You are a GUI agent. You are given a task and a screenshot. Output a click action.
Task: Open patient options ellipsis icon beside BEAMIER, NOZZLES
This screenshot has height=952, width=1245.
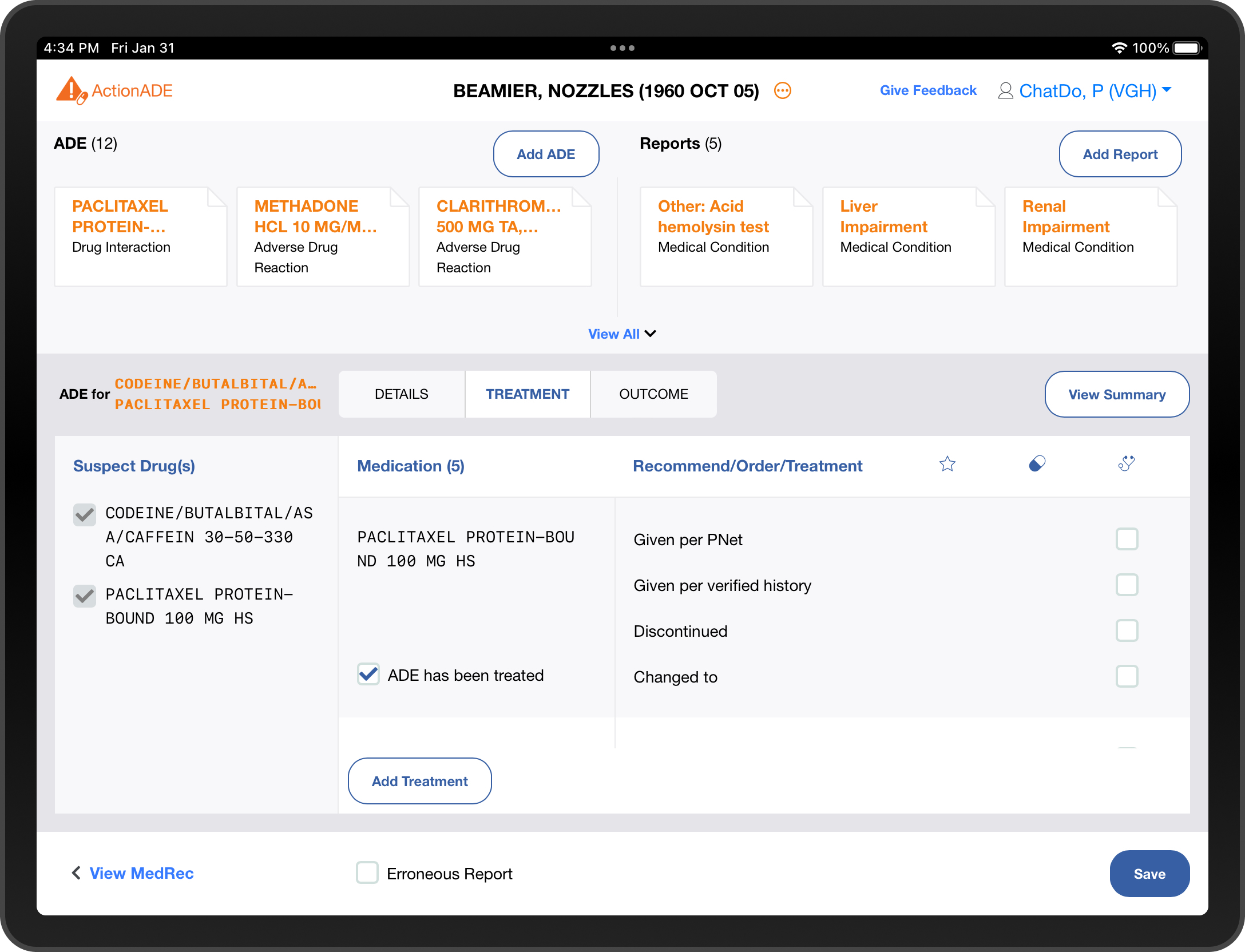pos(782,91)
